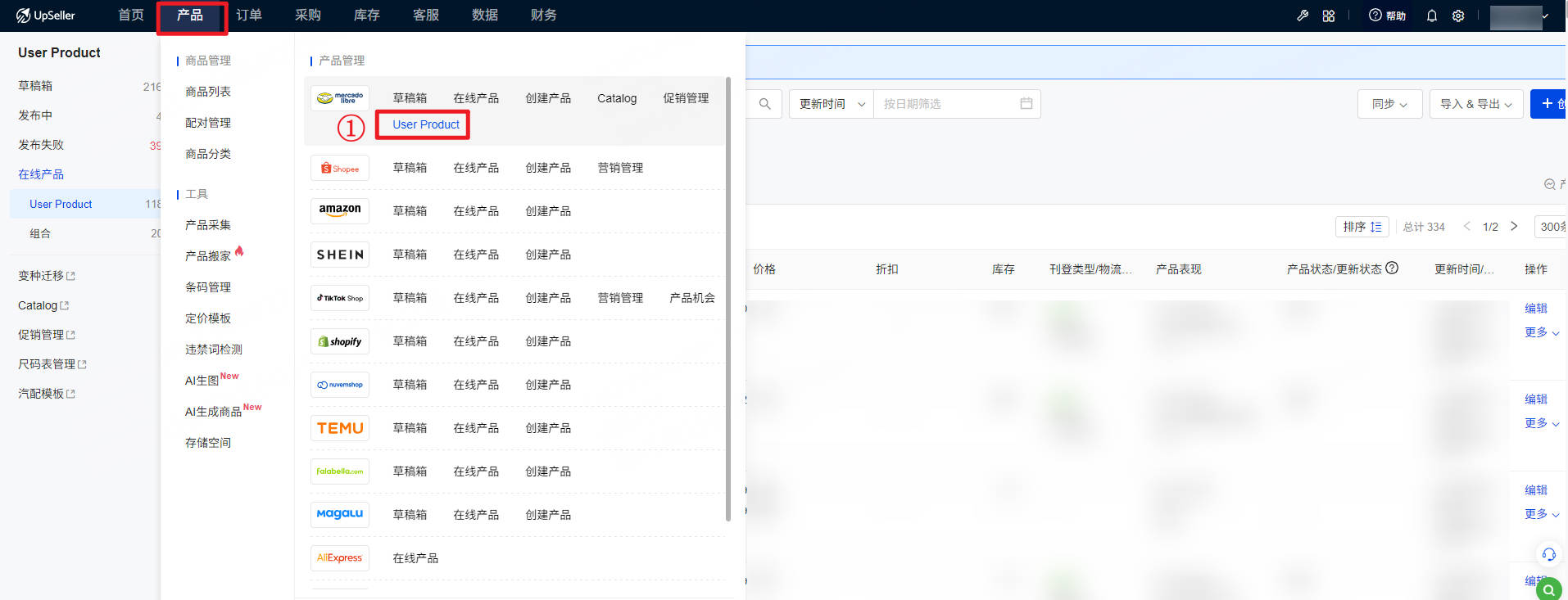Open the apps grid icon in header

1329,16
